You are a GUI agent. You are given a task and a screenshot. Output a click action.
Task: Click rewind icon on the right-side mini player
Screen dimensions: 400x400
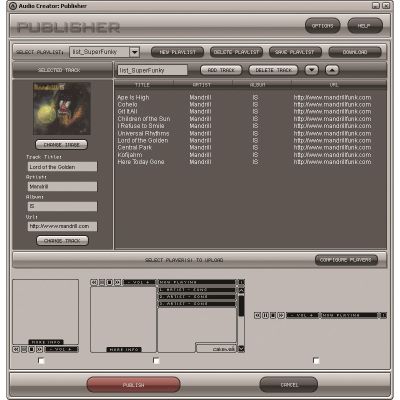(257, 315)
